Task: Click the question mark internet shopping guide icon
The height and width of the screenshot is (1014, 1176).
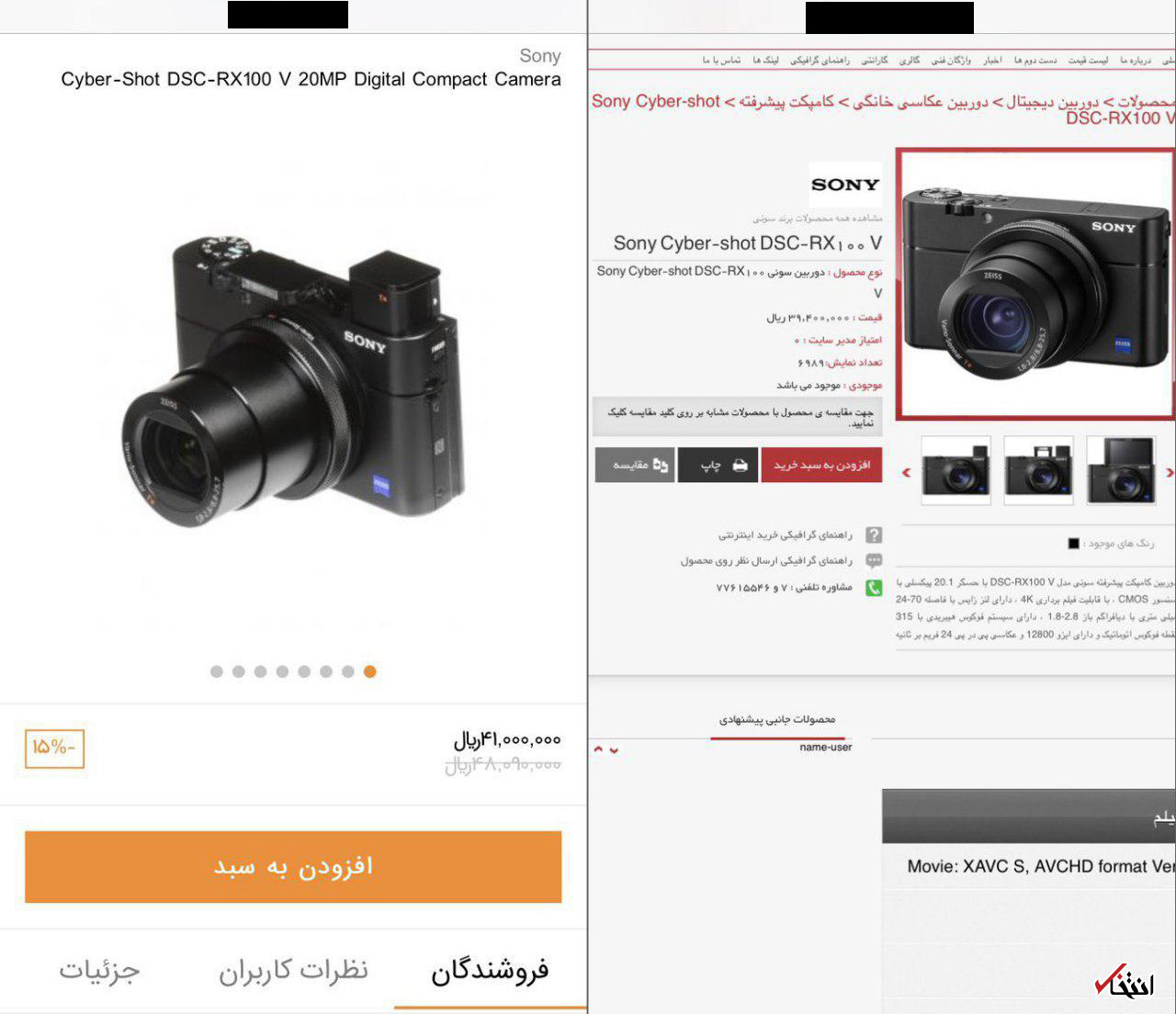Action: click(x=874, y=535)
